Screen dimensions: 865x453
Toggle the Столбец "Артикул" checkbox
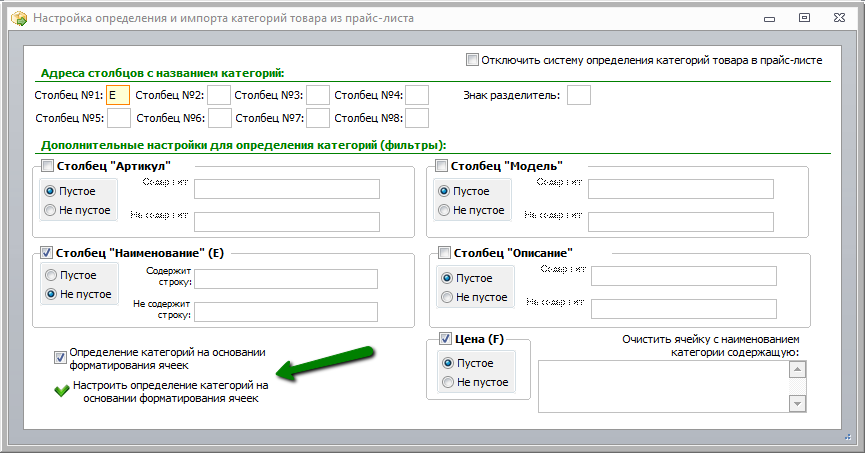[47, 166]
